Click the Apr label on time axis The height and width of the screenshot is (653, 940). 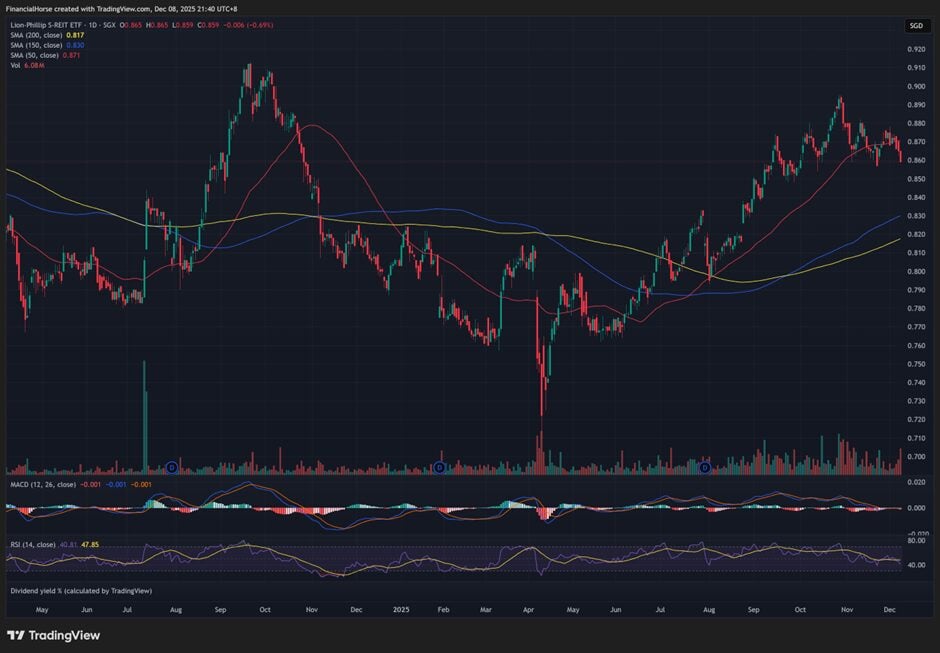click(x=529, y=608)
